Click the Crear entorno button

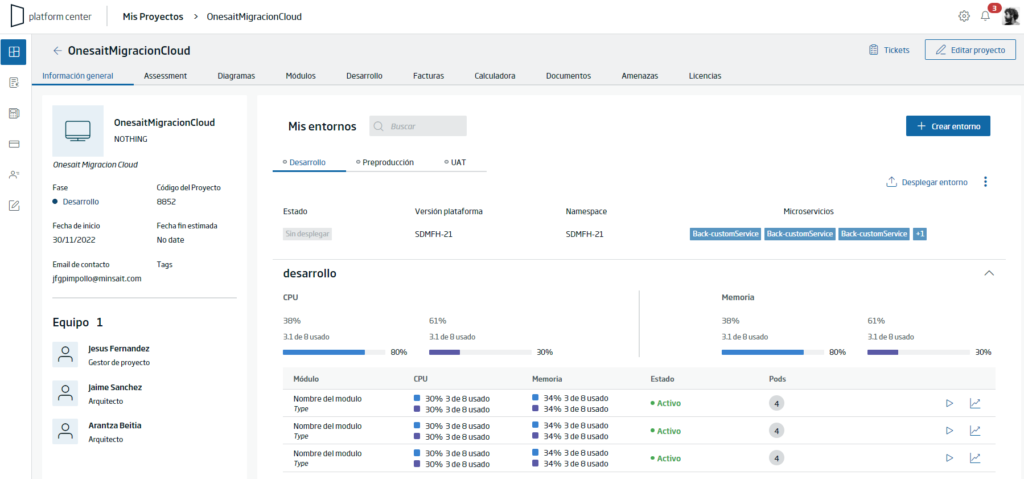tap(948, 126)
